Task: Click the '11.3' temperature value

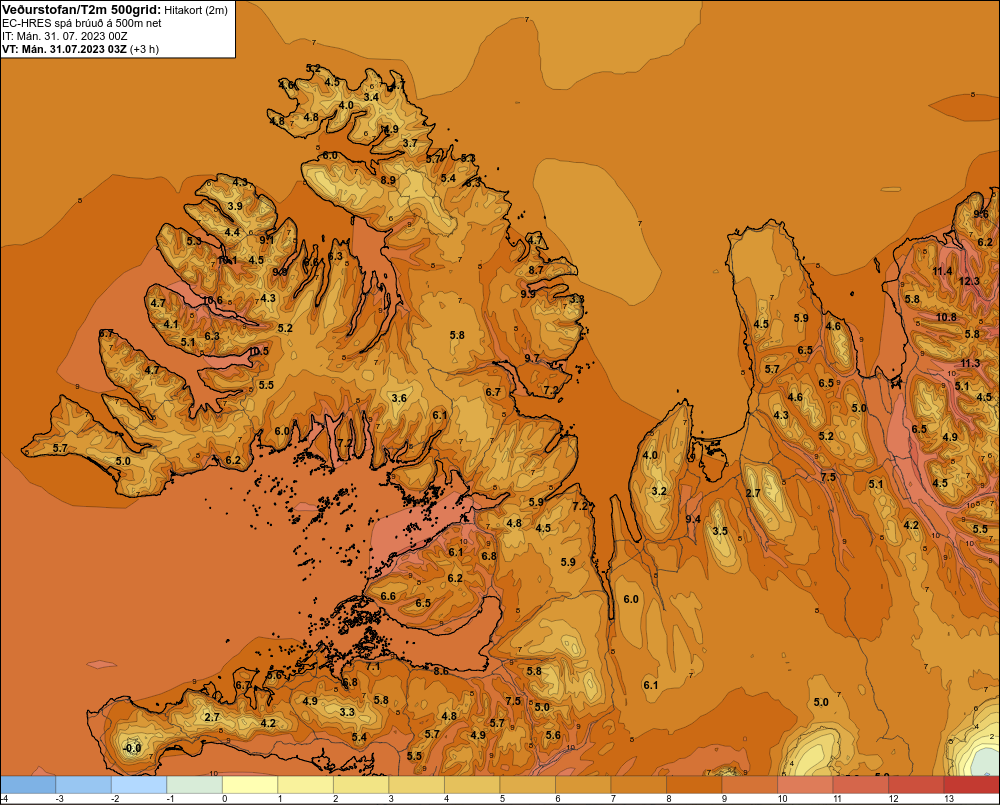Action: 970,363
